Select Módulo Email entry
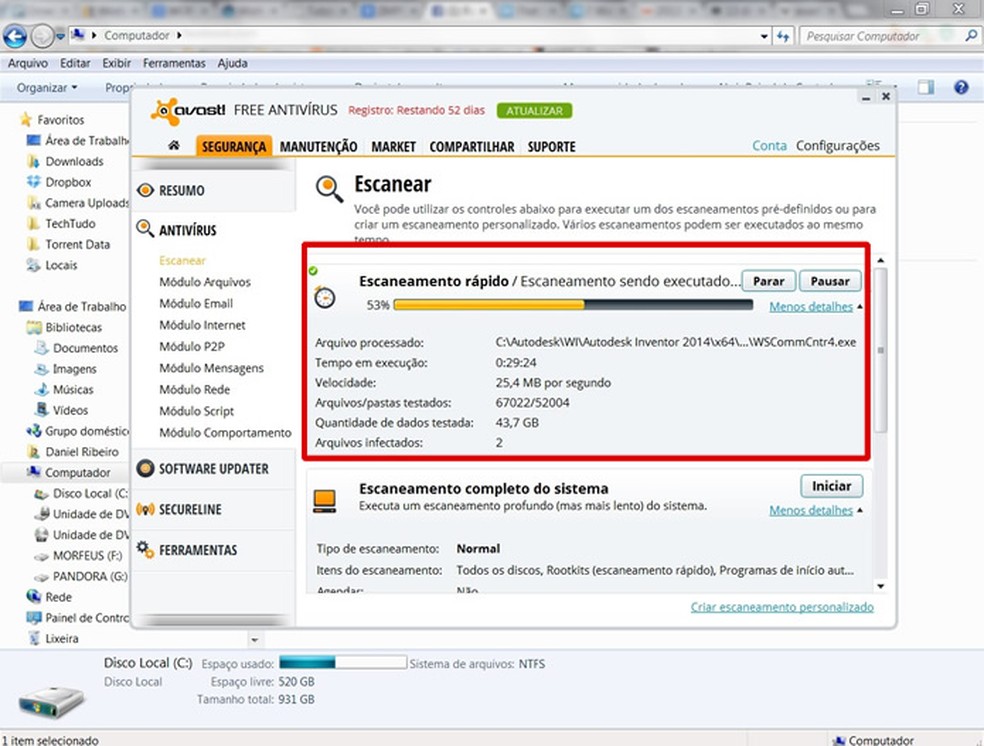This screenshot has width=984, height=746. [x=196, y=303]
